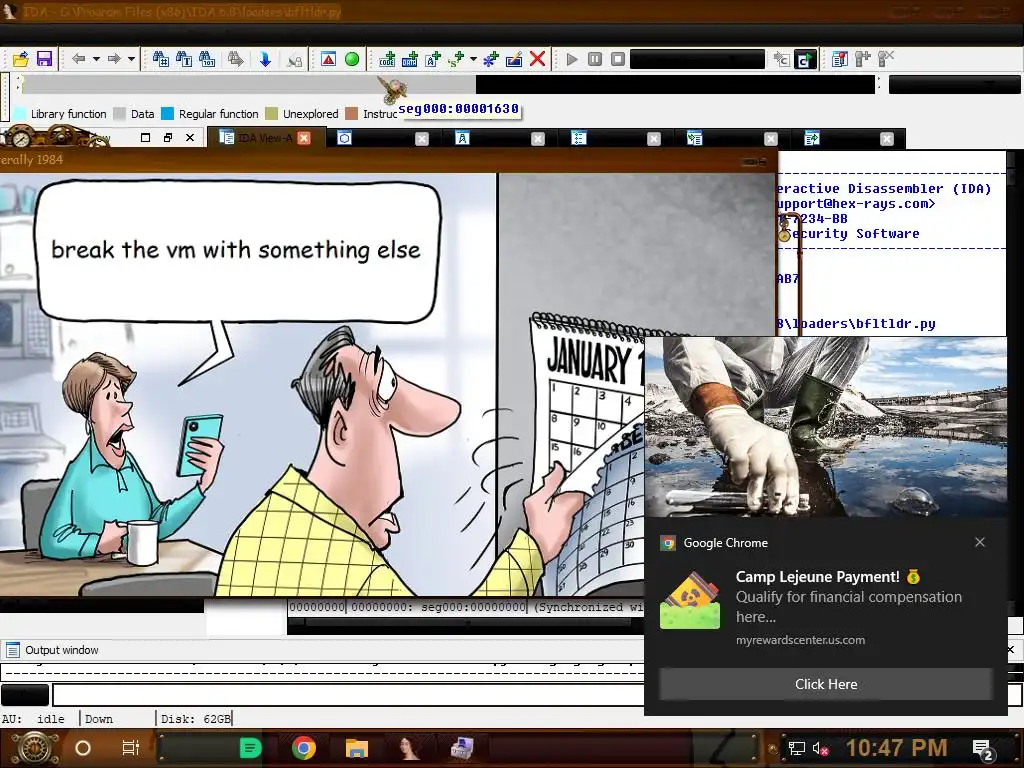Click the Click Here notification button
Screen dimensions: 1024x768
click(x=826, y=684)
